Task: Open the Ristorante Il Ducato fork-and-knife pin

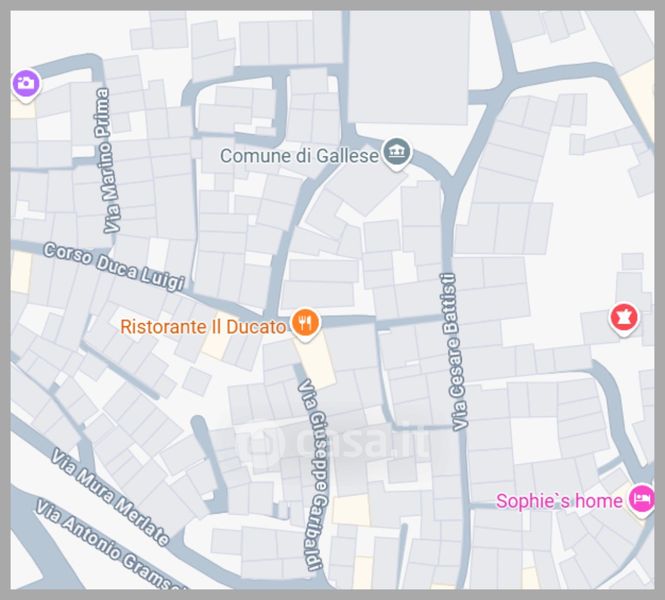Action: [305, 324]
